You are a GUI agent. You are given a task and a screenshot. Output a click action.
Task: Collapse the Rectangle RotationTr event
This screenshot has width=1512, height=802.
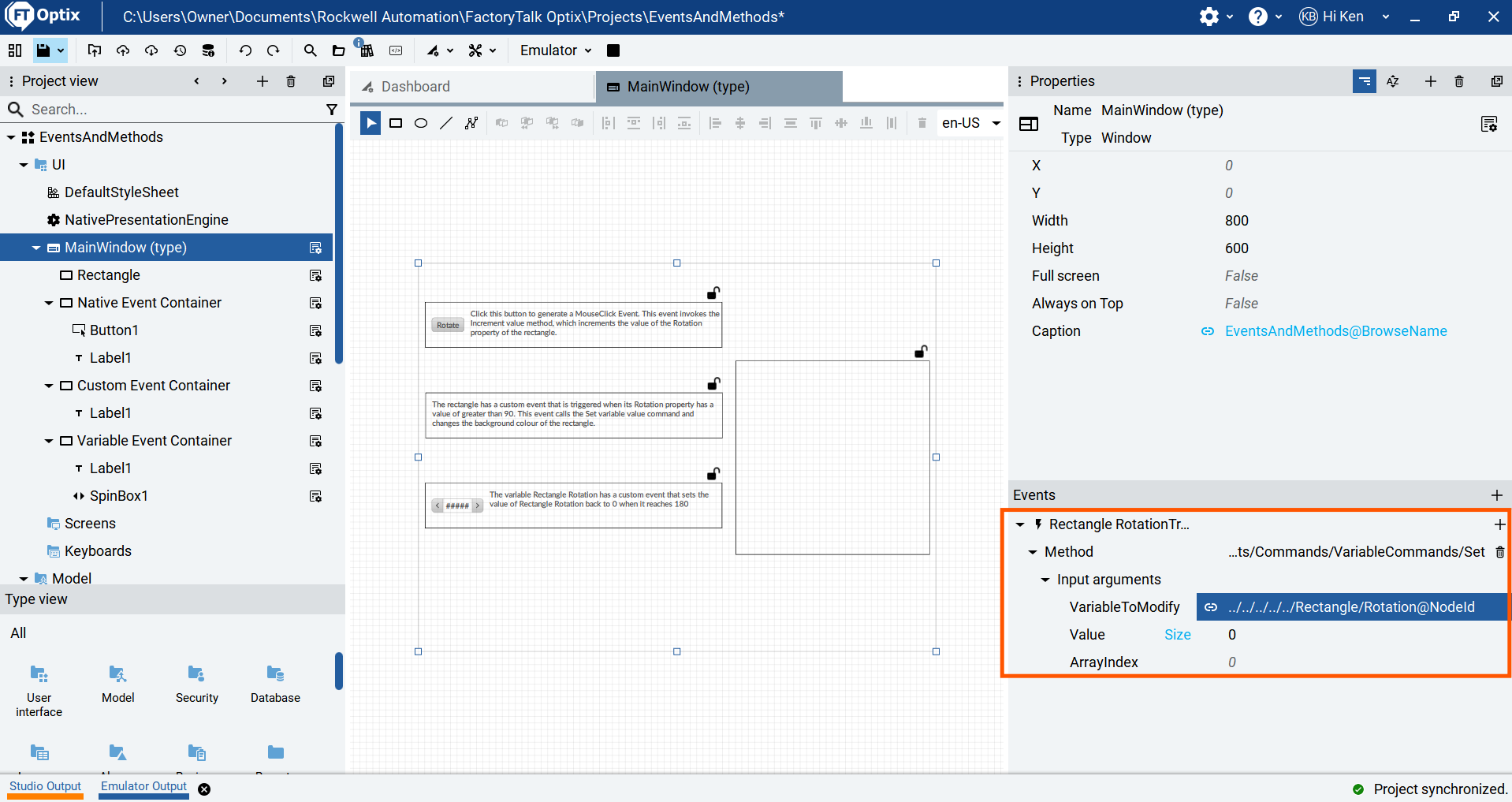click(x=1020, y=524)
